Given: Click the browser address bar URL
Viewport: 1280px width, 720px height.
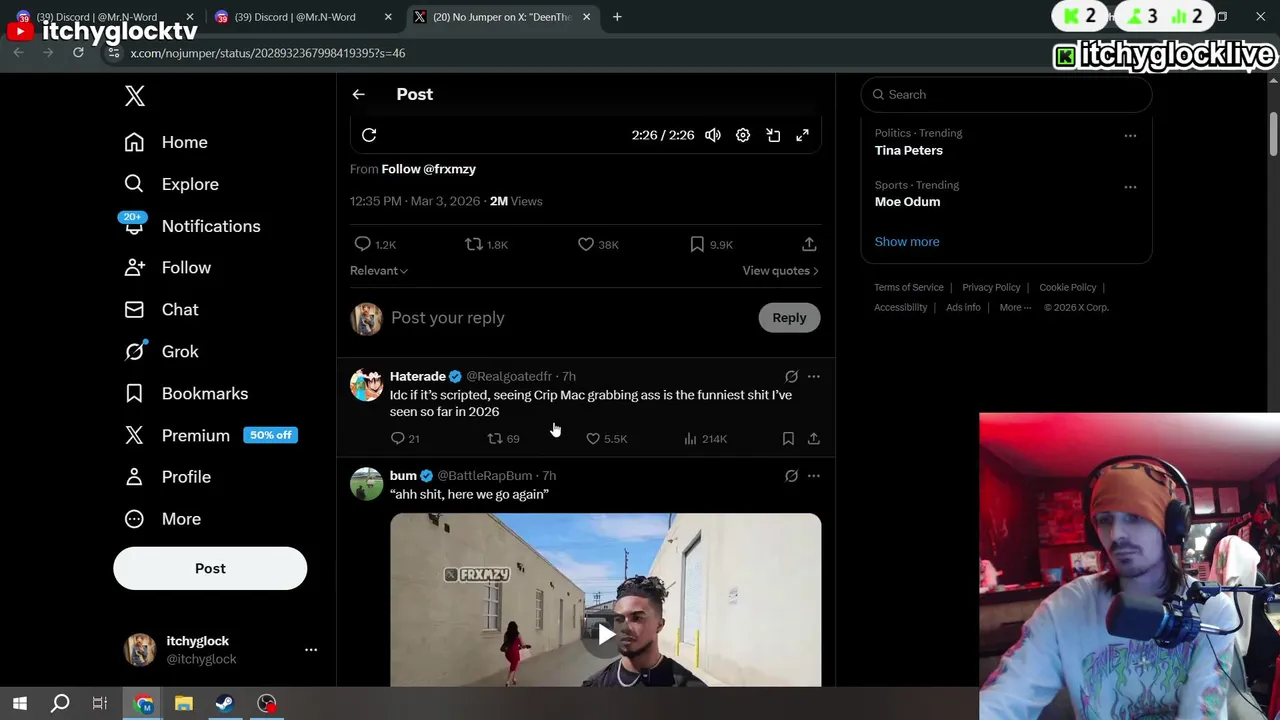Looking at the screenshot, I should [x=267, y=53].
